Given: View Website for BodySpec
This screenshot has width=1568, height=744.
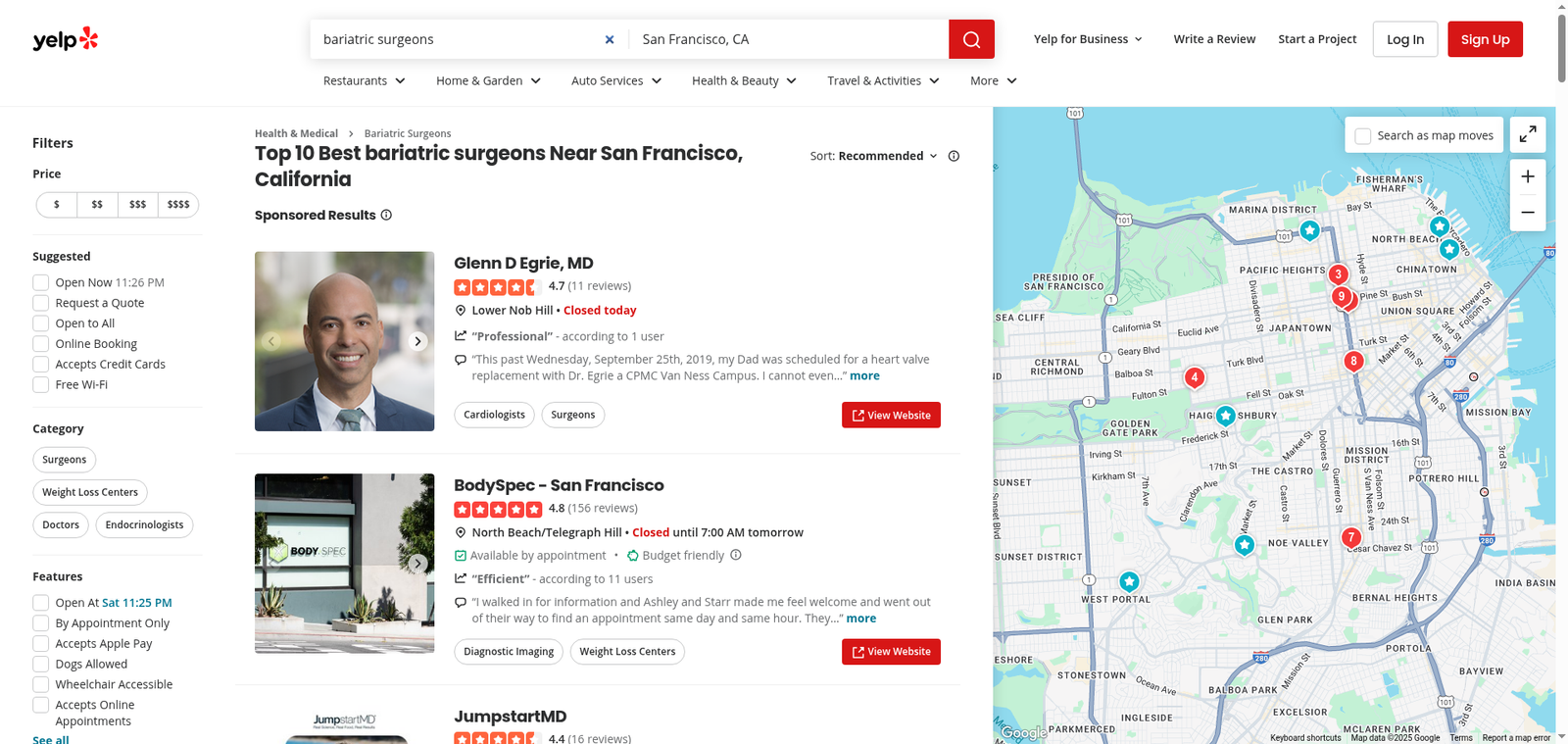Looking at the screenshot, I should click(891, 652).
